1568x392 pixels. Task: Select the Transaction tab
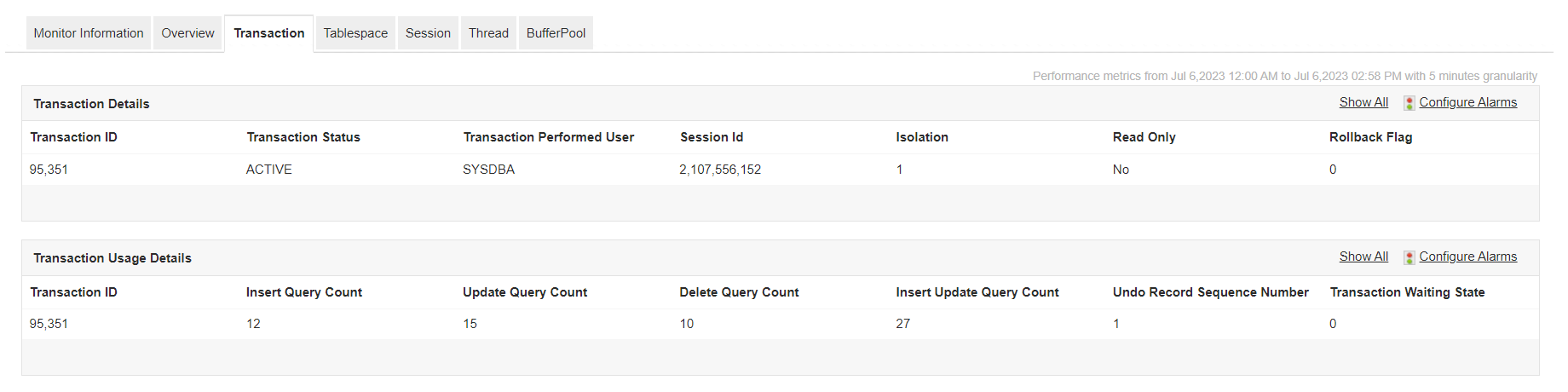click(x=269, y=33)
